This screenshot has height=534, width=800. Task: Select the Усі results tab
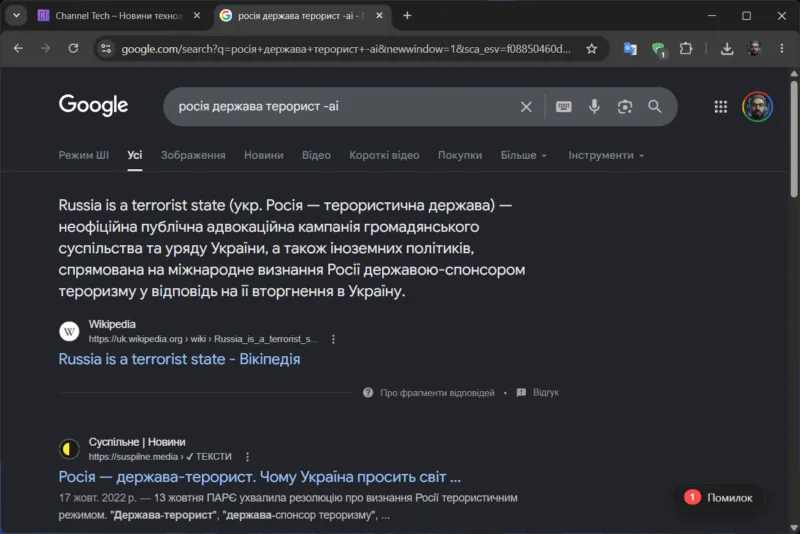(135, 155)
